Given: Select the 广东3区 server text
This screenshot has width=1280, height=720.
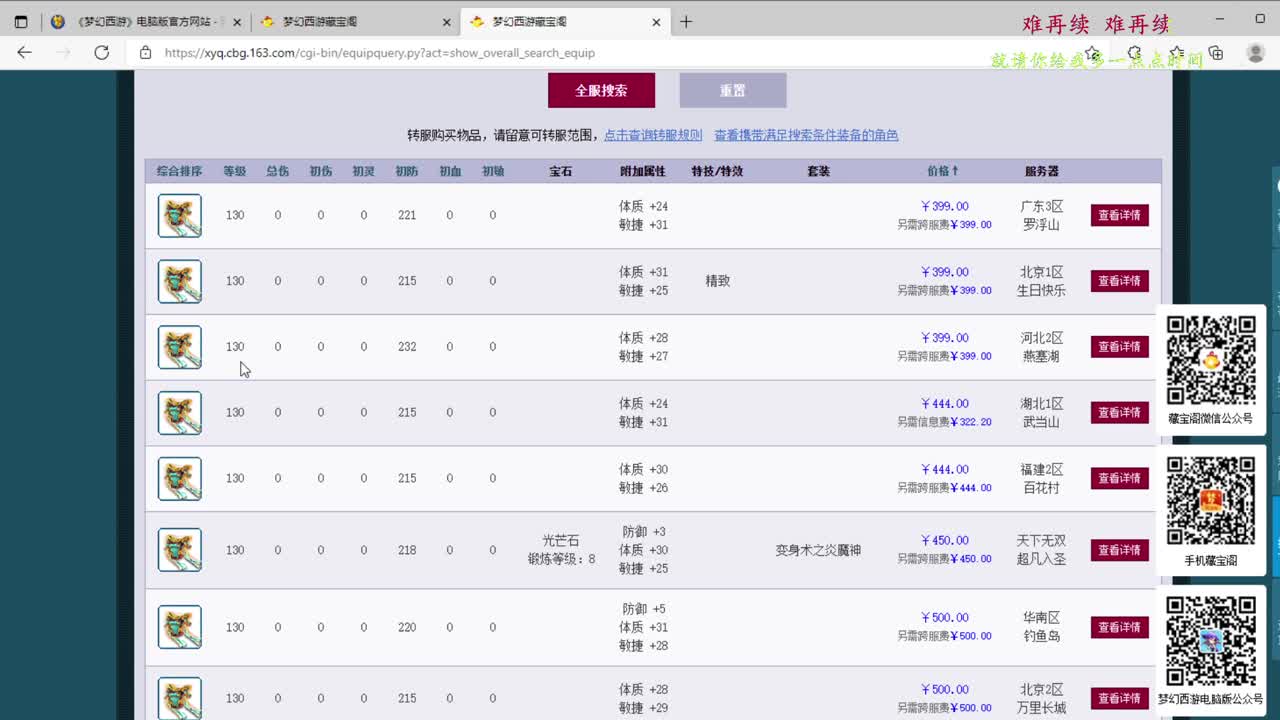Looking at the screenshot, I should (1041, 206).
